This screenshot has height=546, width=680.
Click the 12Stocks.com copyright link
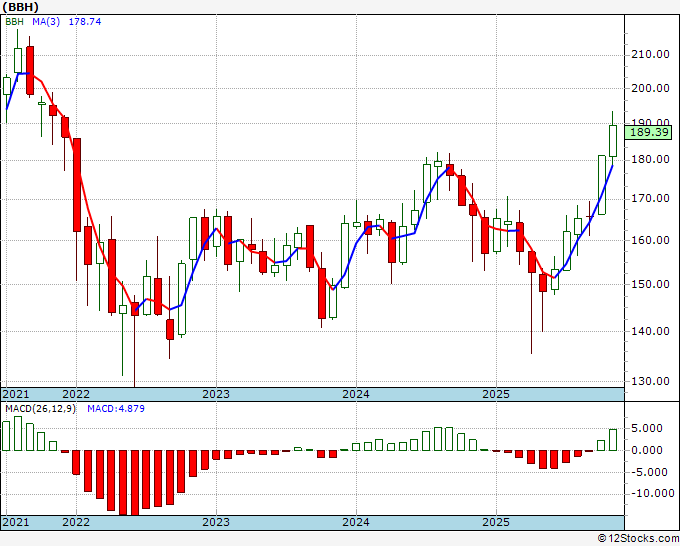638,539
